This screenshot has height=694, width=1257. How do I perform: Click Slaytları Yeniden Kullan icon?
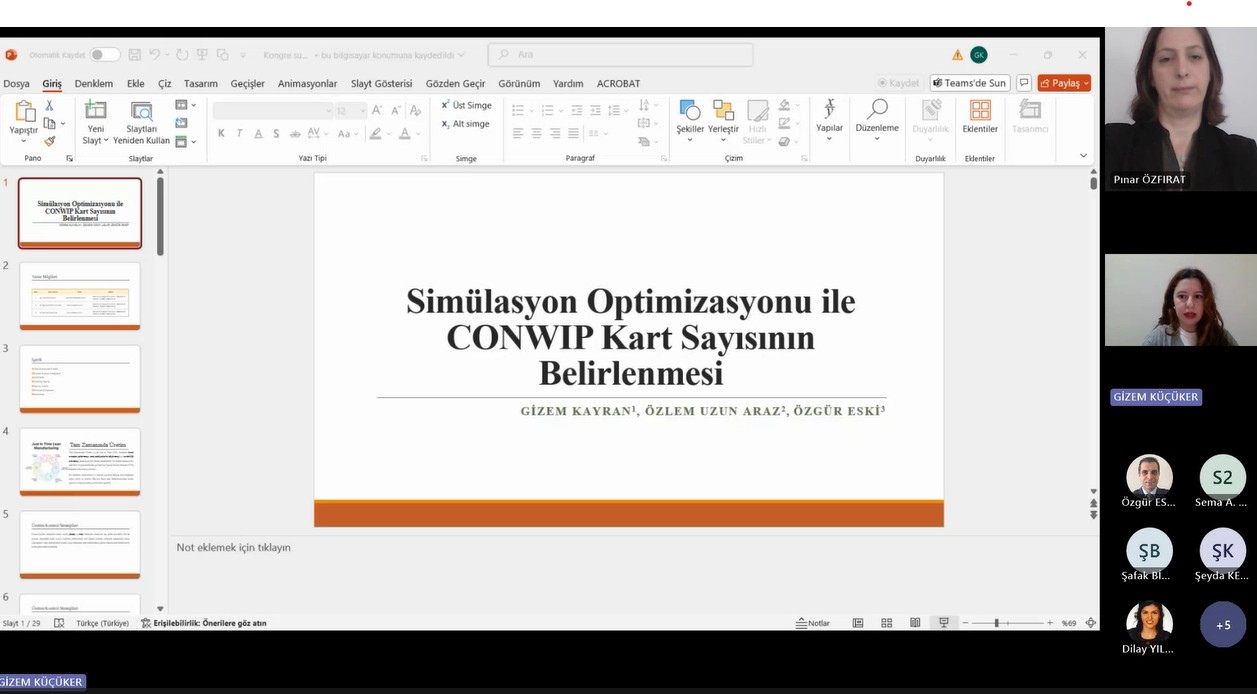tap(141, 112)
